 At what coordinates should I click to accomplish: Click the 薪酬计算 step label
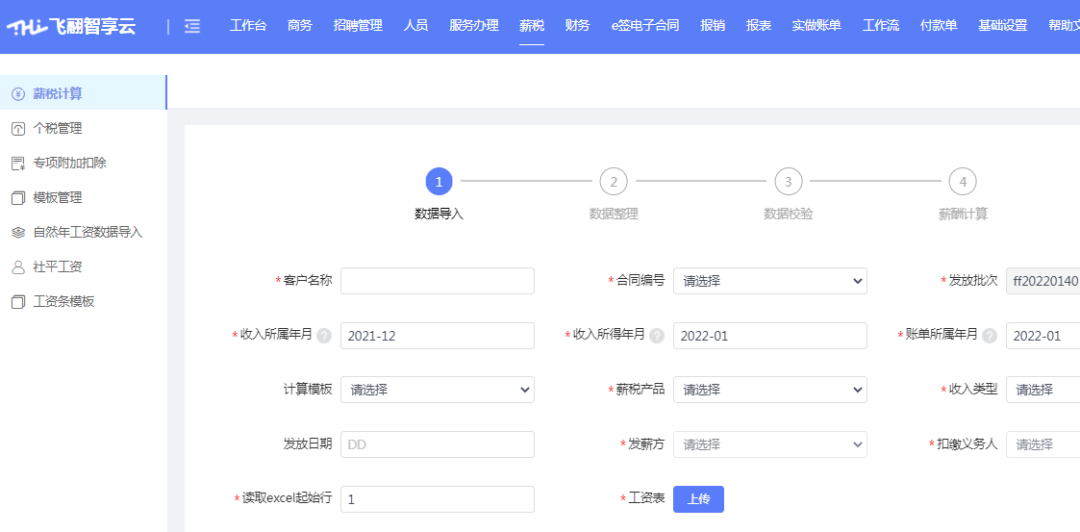(963, 214)
